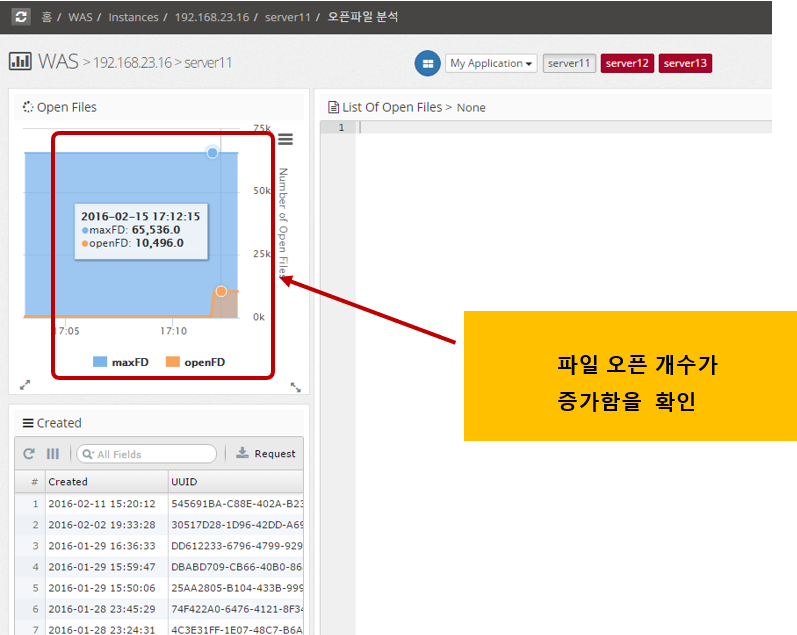Click the blue grid dashboard icon

(x=427, y=63)
